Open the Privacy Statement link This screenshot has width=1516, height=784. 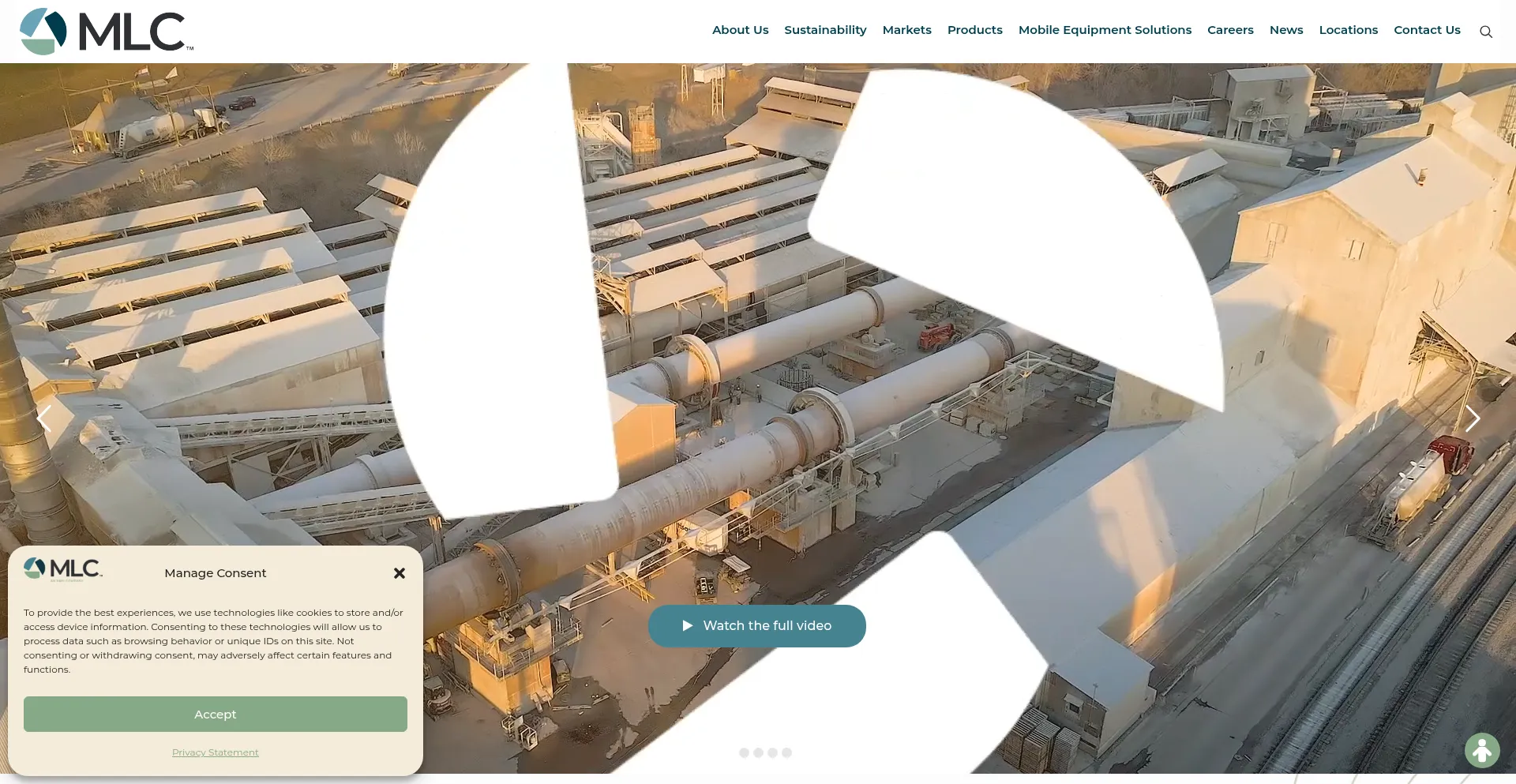point(216,752)
